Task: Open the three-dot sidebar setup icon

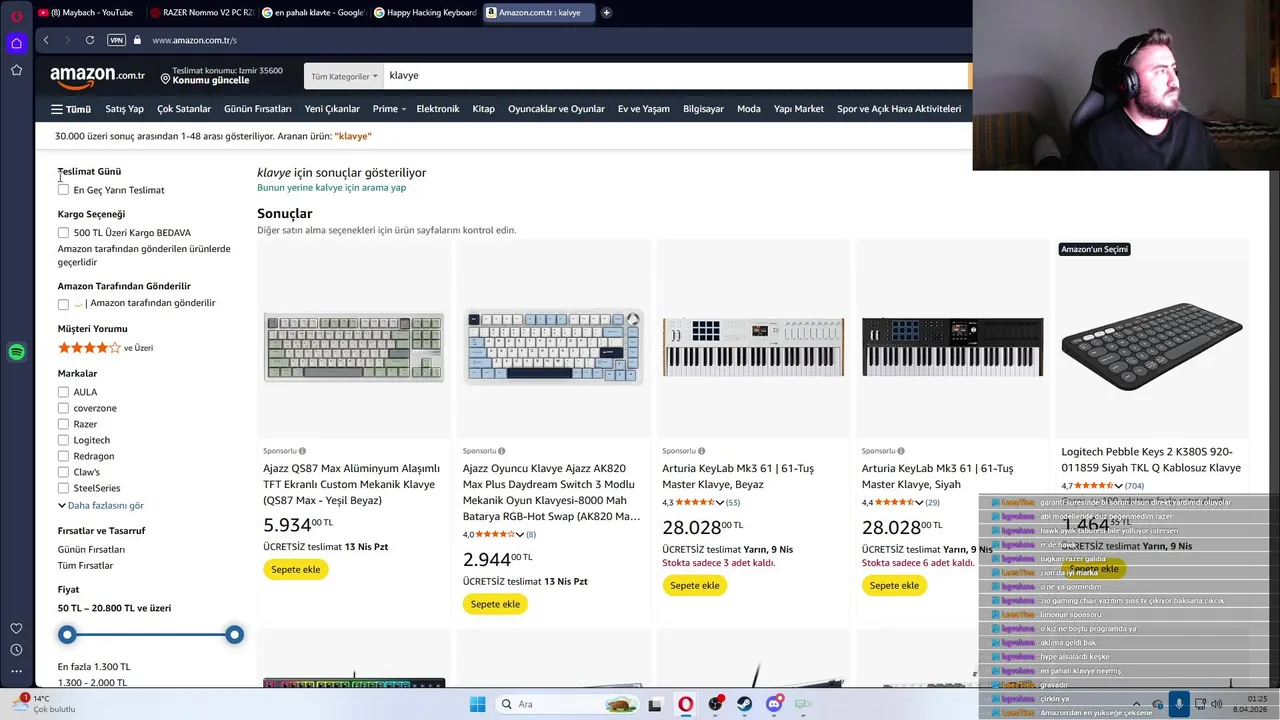Action: (x=16, y=671)
